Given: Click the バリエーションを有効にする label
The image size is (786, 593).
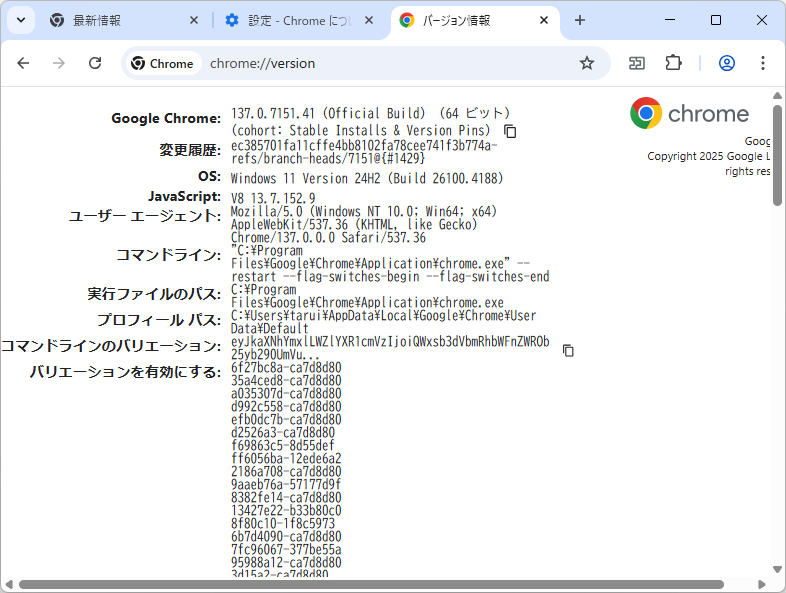Looking at the screenshot, I should [125, 372].
